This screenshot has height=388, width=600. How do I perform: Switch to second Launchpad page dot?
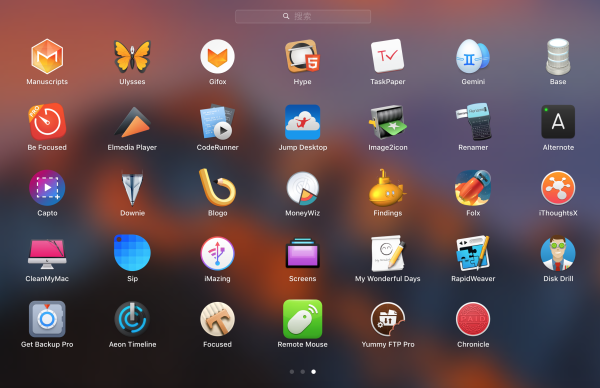click(303, 372)
